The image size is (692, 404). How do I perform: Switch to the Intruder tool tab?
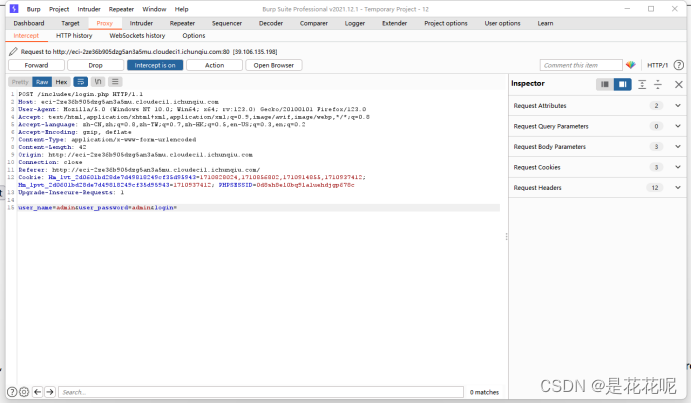[141, 23]
